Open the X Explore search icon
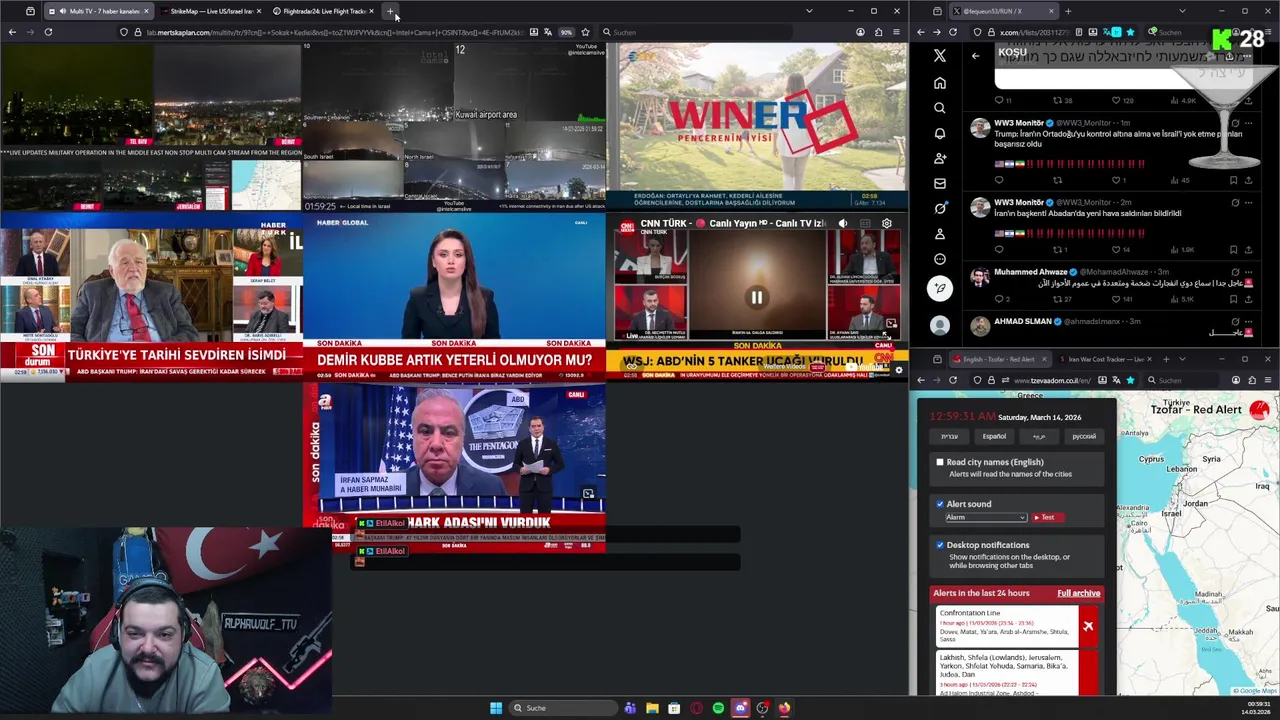The width and height of the screenshot is (1280, 720). point(939,108)
